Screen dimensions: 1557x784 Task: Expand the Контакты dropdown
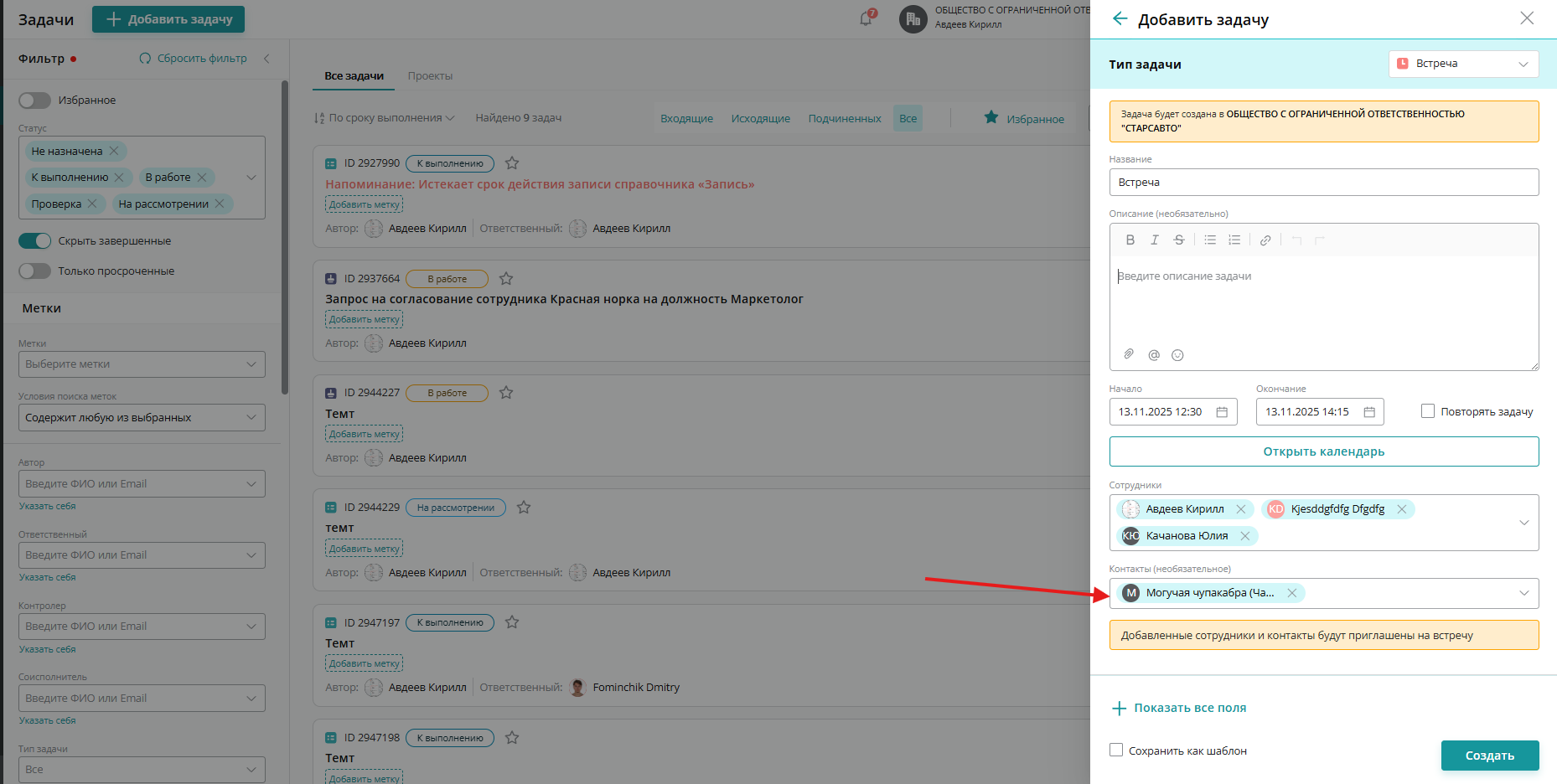point(1524,593)
